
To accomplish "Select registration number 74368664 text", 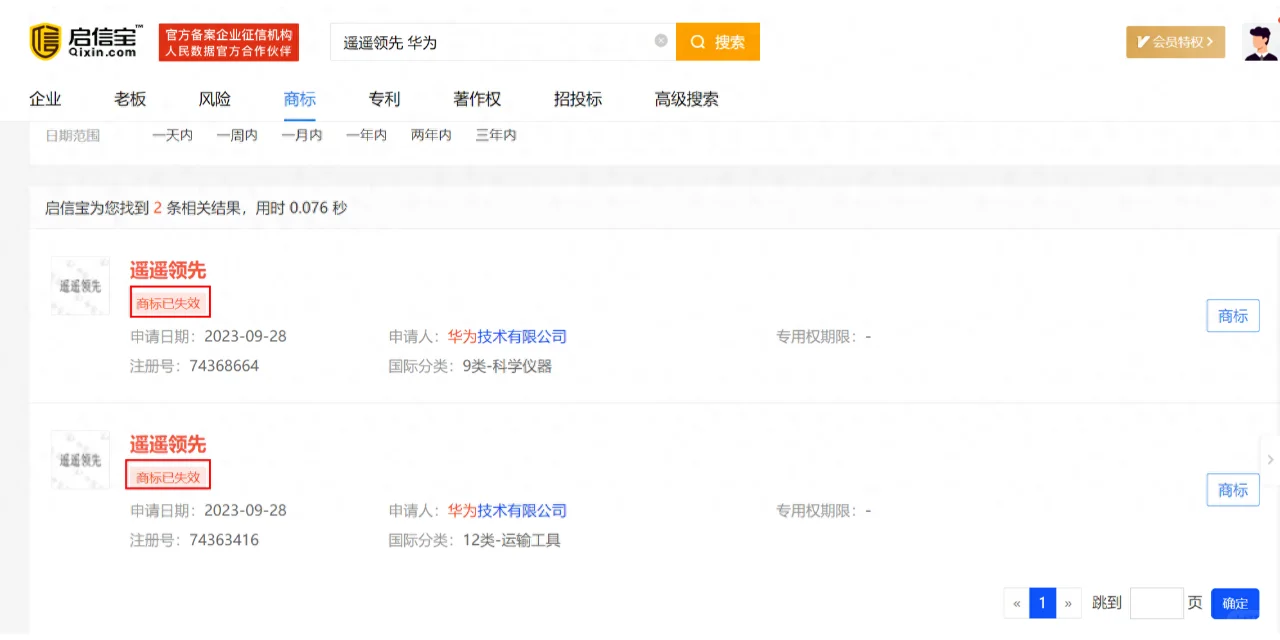I will pos(224,366).
